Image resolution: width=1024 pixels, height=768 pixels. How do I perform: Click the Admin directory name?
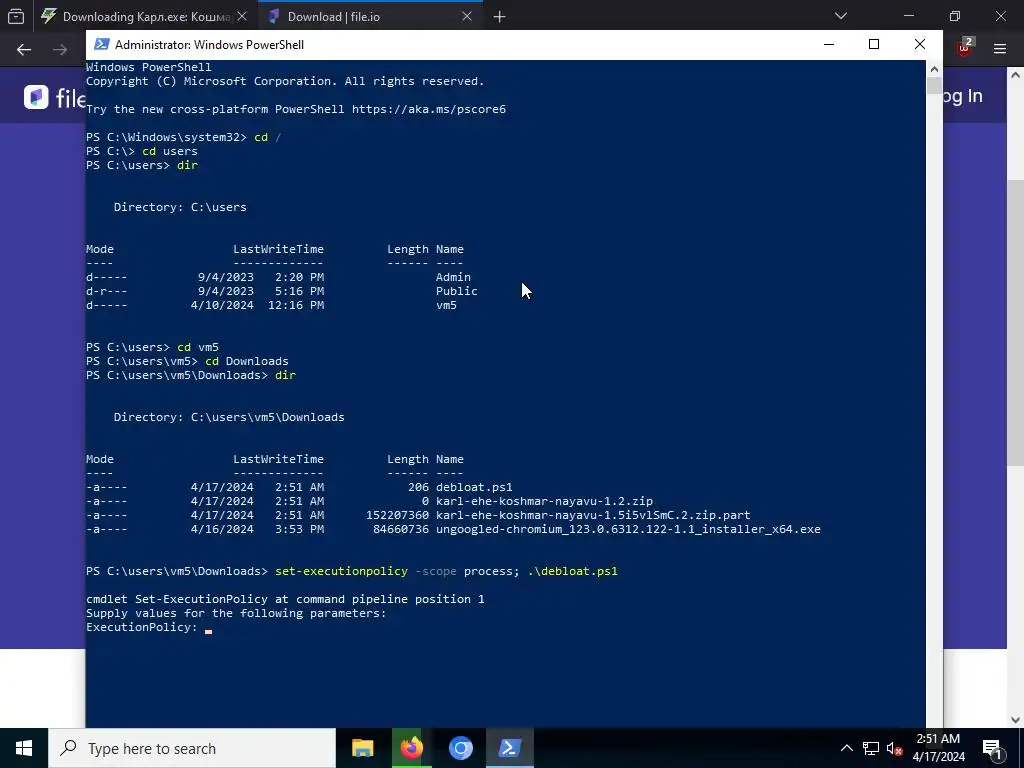453,278
